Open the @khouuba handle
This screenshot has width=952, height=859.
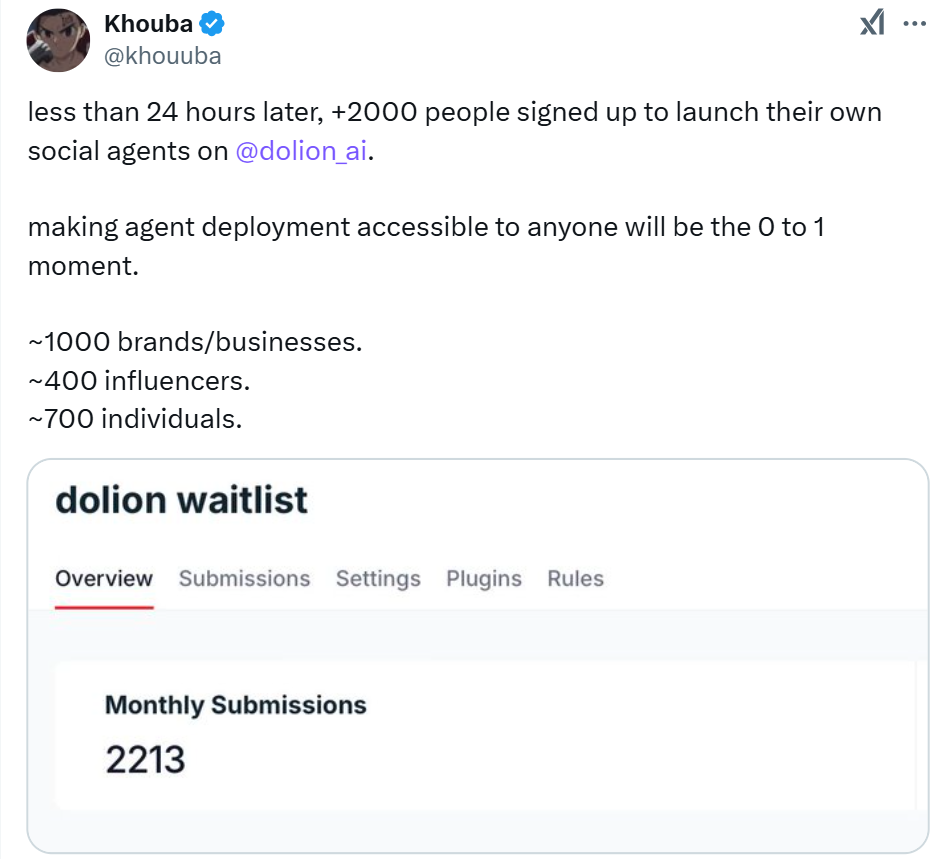(163, 56)
